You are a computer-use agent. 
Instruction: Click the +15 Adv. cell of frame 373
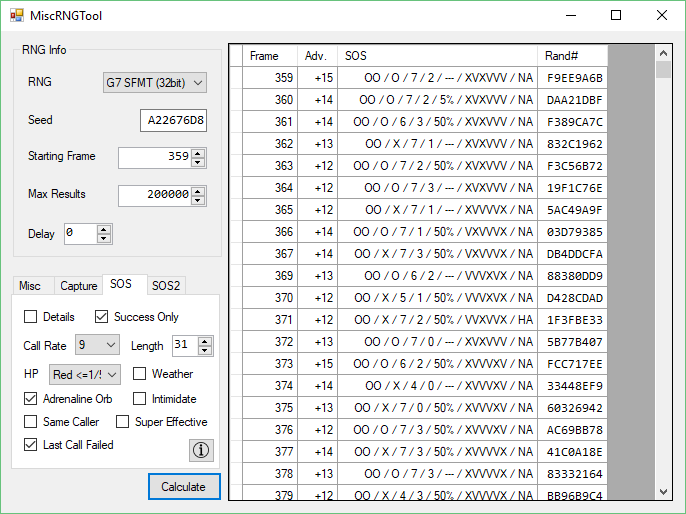[318, 364]
